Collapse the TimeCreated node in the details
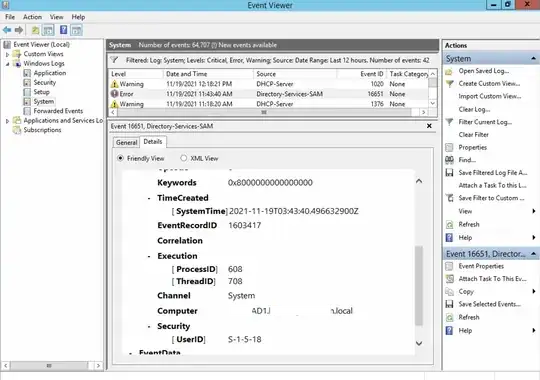This screenshot has width=540, height=380. (x=149, y=198)
